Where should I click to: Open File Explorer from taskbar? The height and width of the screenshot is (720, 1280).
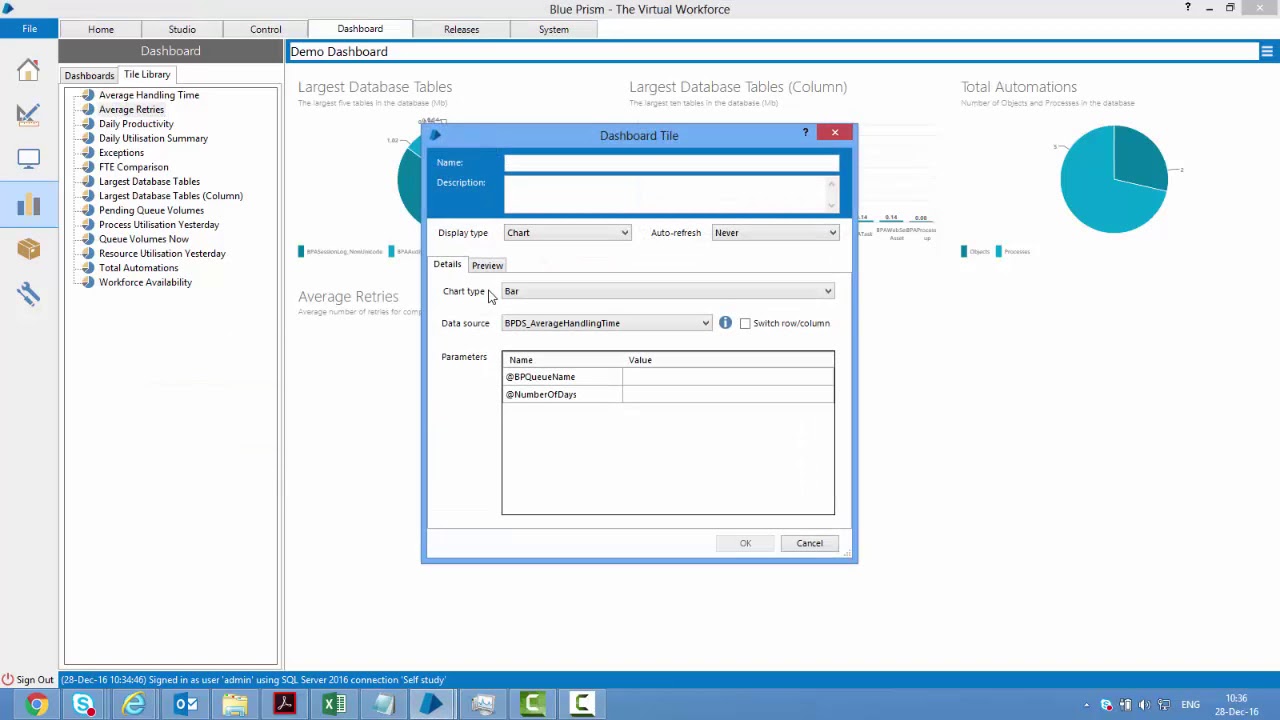pyautogui.click(x=235, y=705)
